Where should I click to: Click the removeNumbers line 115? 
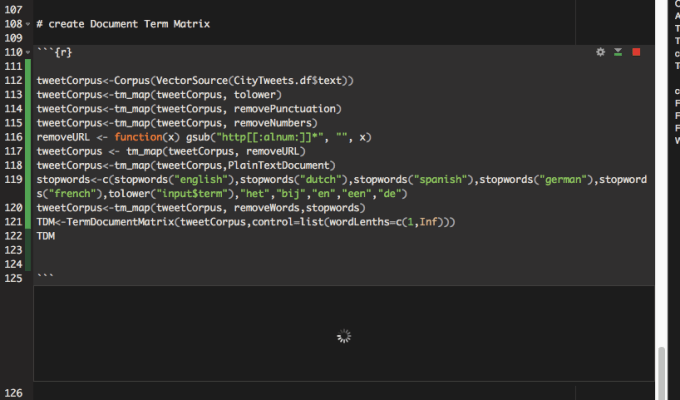[177, 123]
